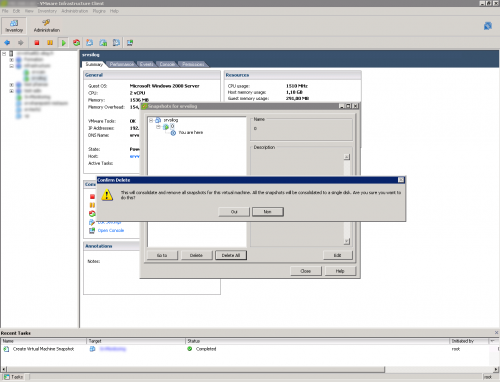Switch to the Console tab
500x382 pixels.
(167, 64)
